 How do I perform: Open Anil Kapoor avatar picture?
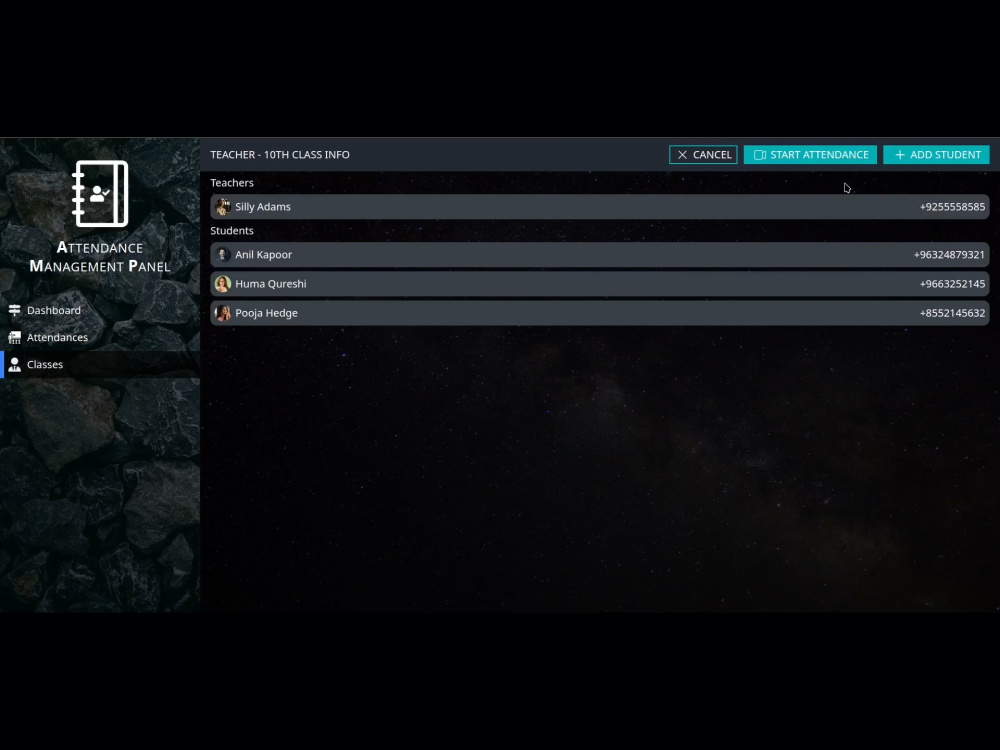(x=223, y=254)
